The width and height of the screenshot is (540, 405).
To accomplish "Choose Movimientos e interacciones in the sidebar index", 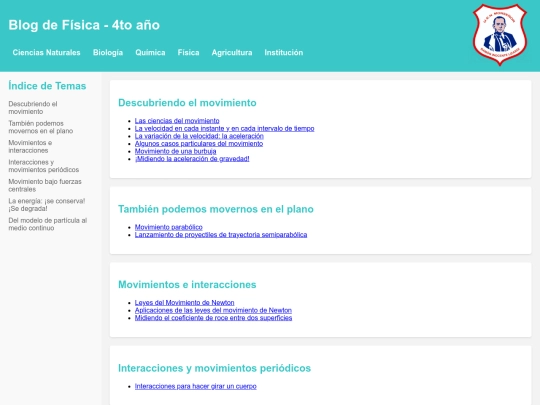I will click(x=30, y=146).
